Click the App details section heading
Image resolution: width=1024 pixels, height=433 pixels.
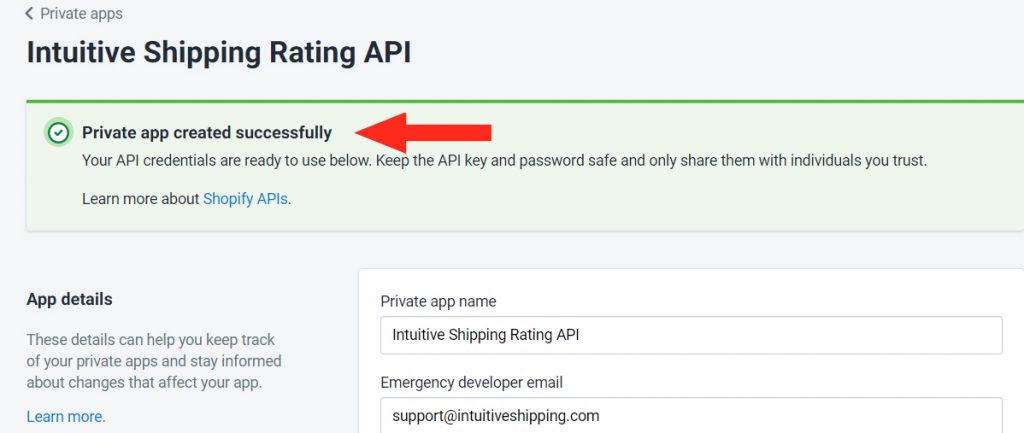69,299
